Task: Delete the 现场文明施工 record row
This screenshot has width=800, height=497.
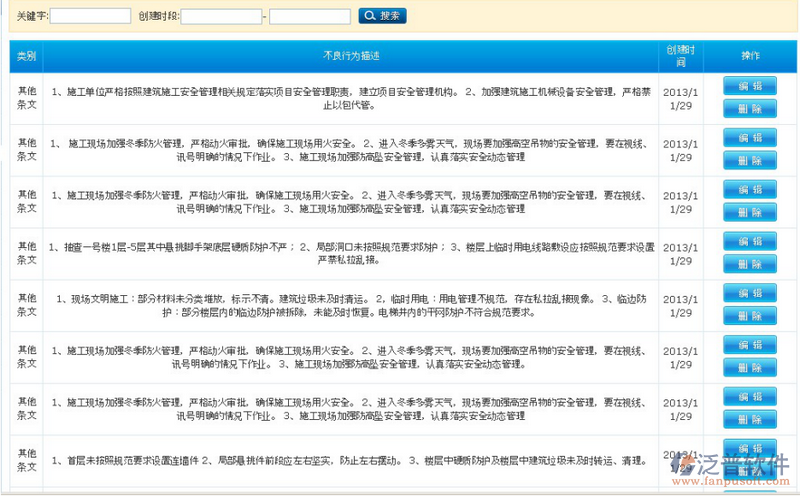Action: click(x=749, y=316)
